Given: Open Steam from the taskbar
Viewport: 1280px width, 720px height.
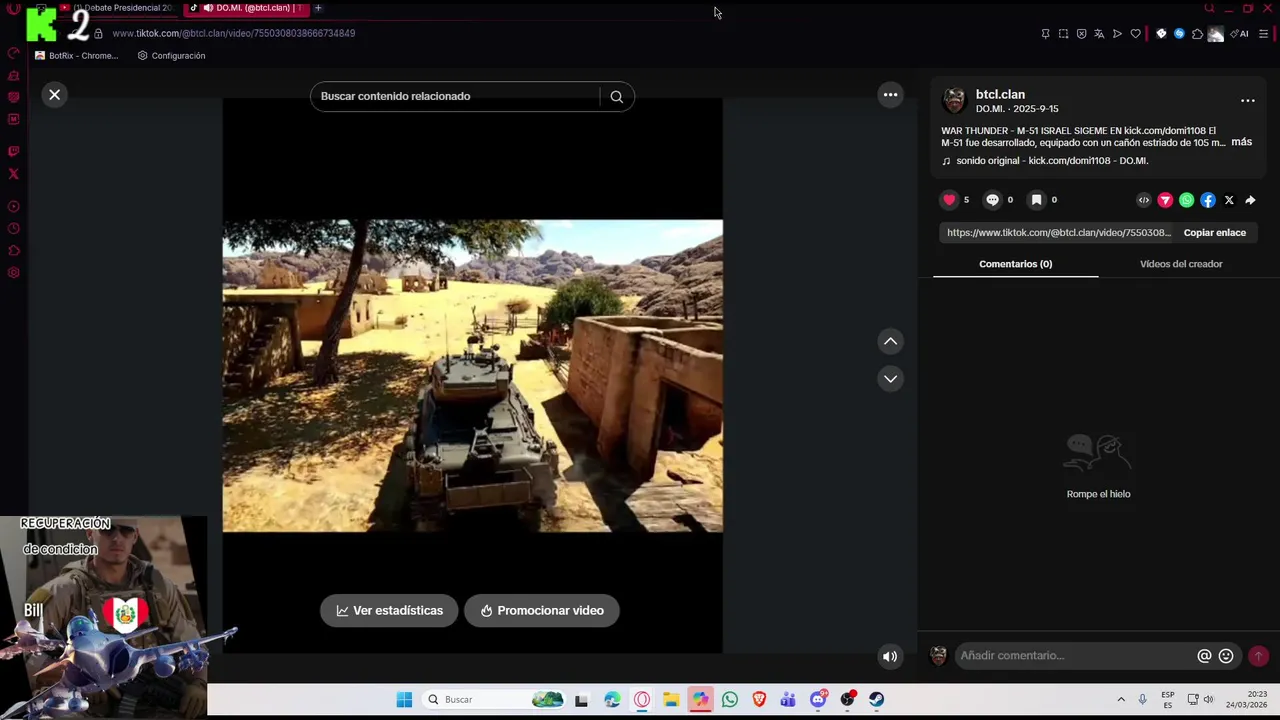Looking at the screenshot, I should [876, 700].
